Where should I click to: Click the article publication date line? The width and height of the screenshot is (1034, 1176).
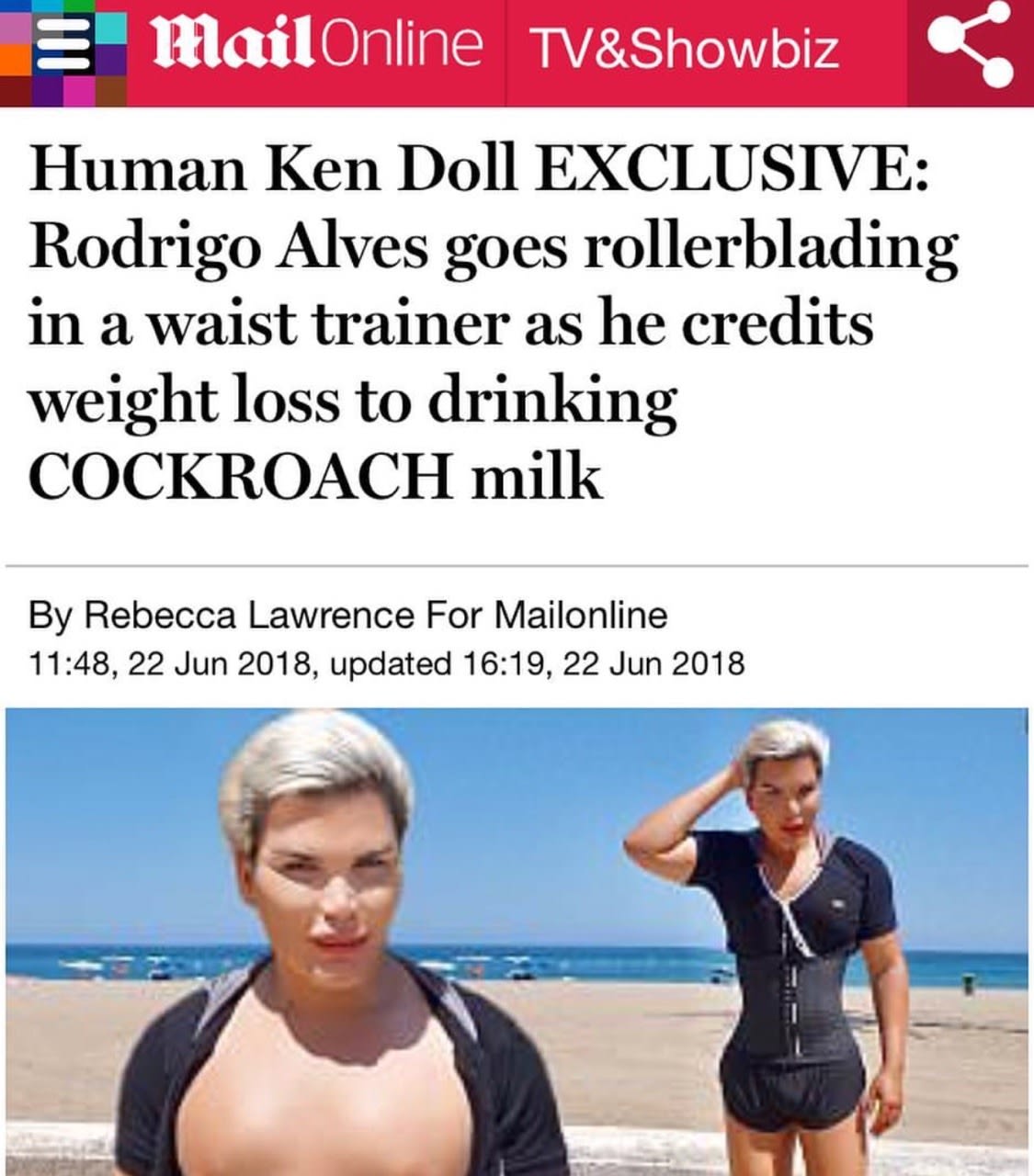coord(387,662)
